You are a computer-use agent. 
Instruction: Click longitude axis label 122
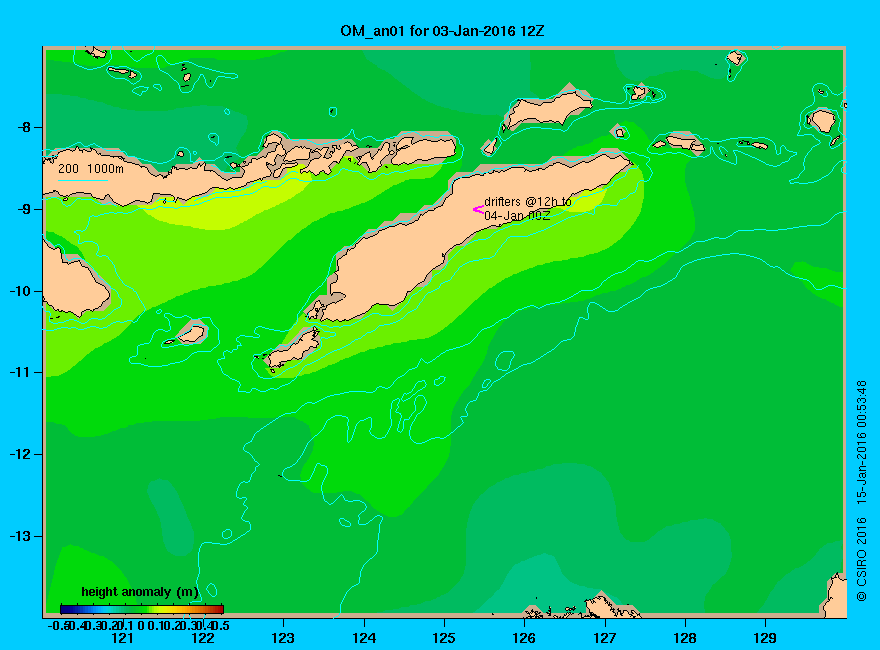click(203, 638)
